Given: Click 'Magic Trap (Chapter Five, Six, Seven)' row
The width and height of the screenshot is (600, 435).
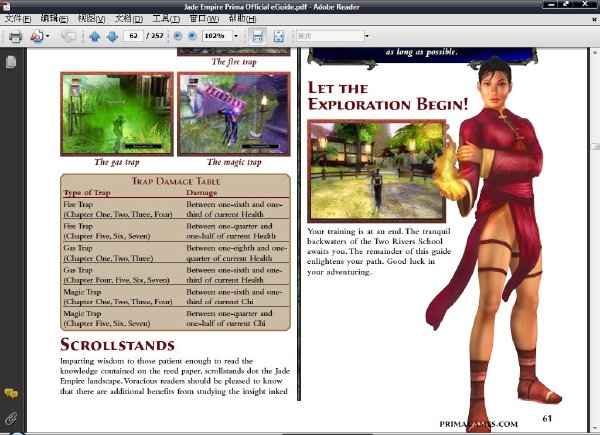Looking at the screenshot, I should point(176,318).
